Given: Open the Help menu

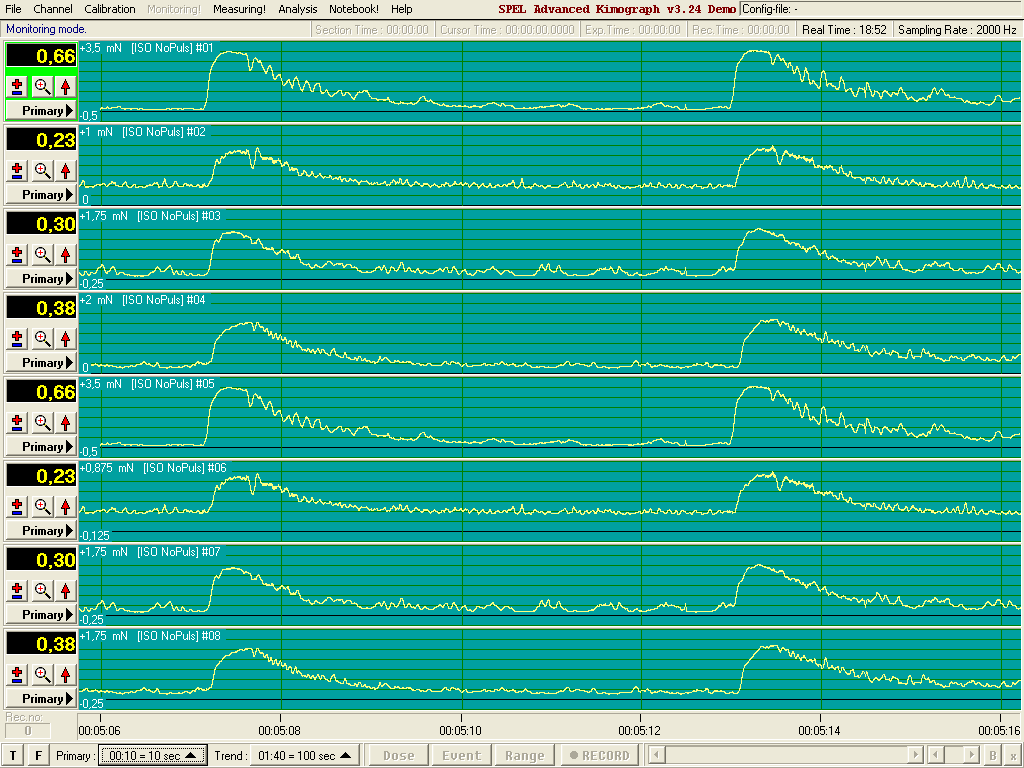Looking at the screenshot, I should click(x=402, y=9).
